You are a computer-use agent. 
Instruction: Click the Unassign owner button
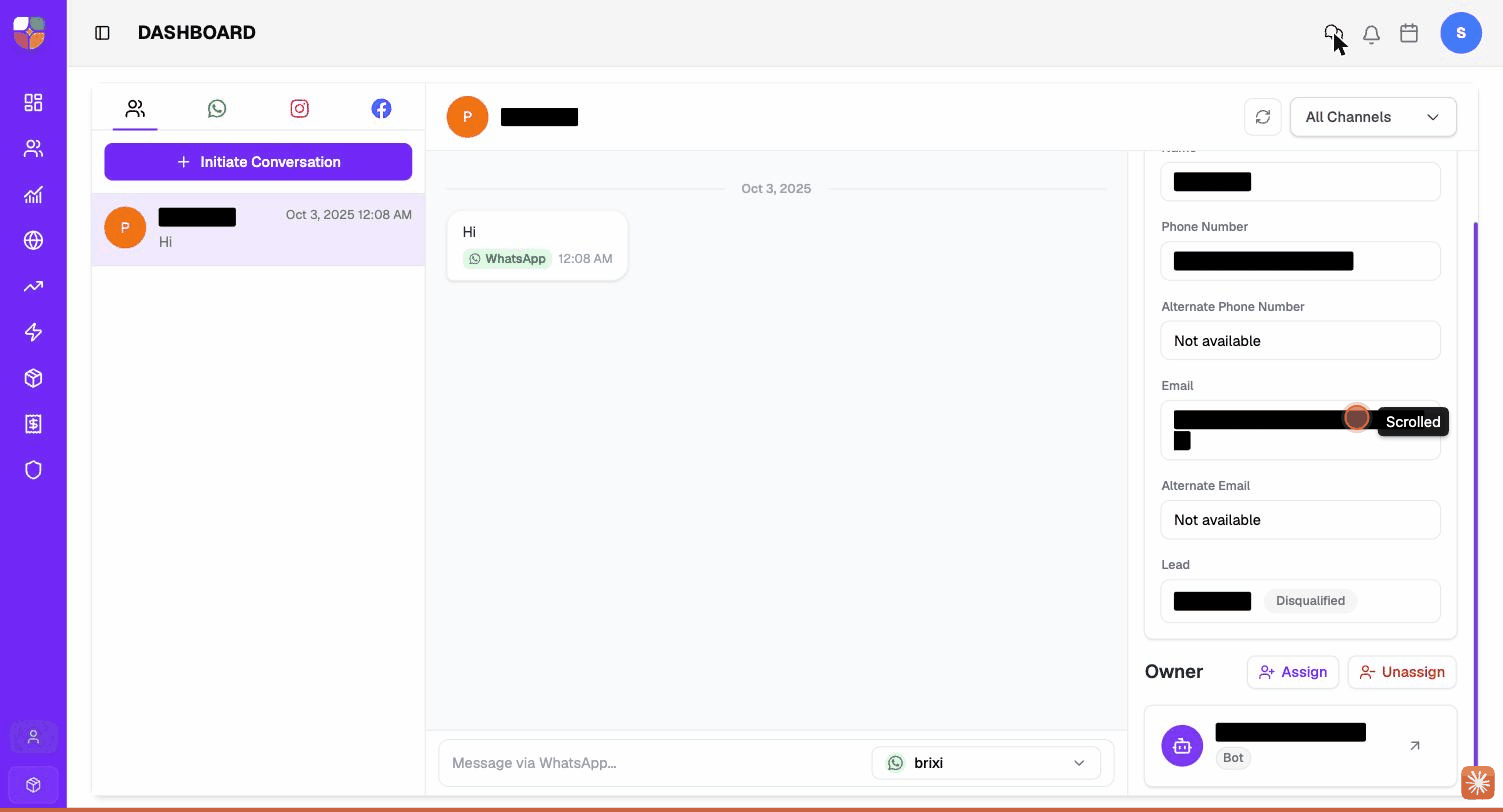(1402, 672)
